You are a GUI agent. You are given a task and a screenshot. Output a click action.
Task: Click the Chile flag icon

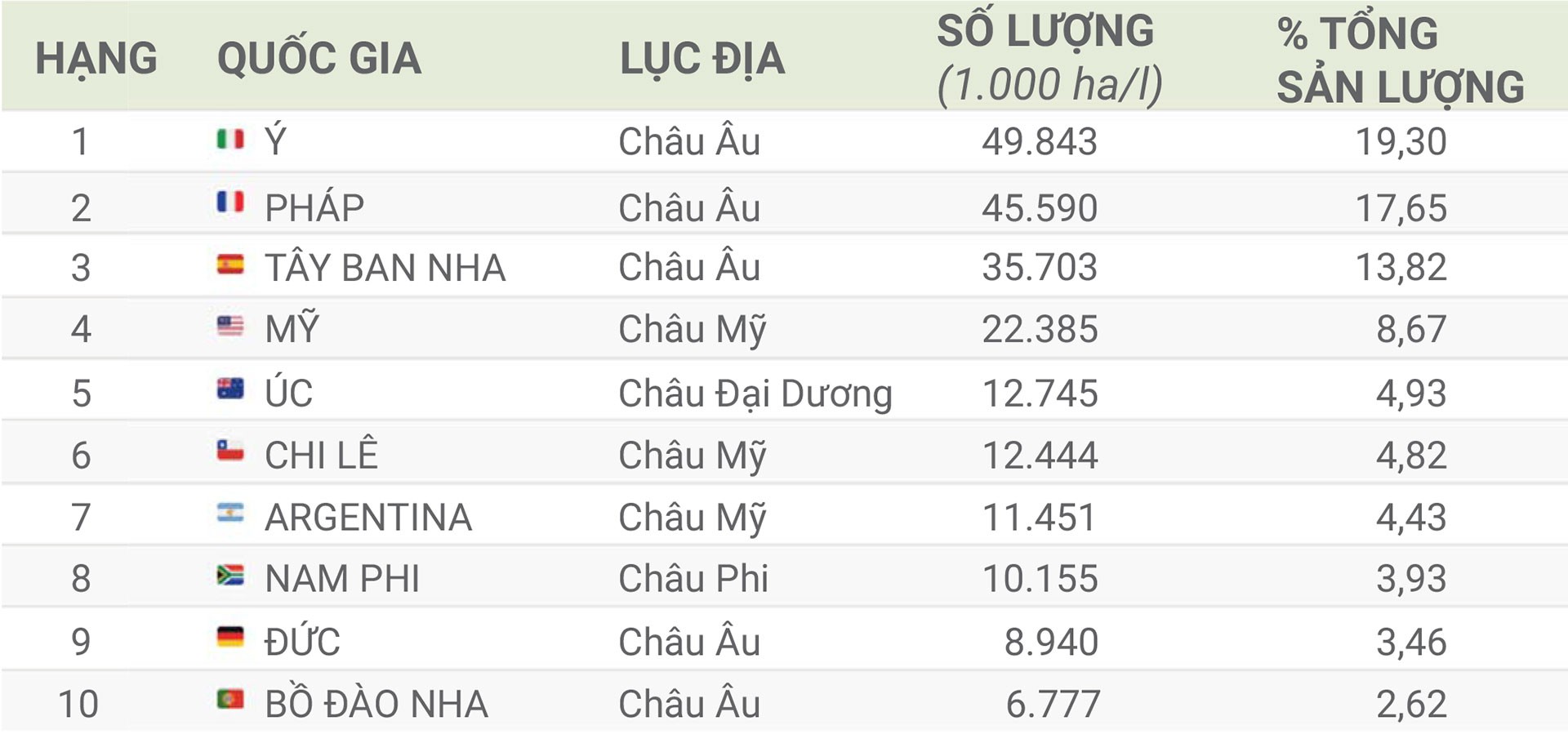(x=230, y=451)
